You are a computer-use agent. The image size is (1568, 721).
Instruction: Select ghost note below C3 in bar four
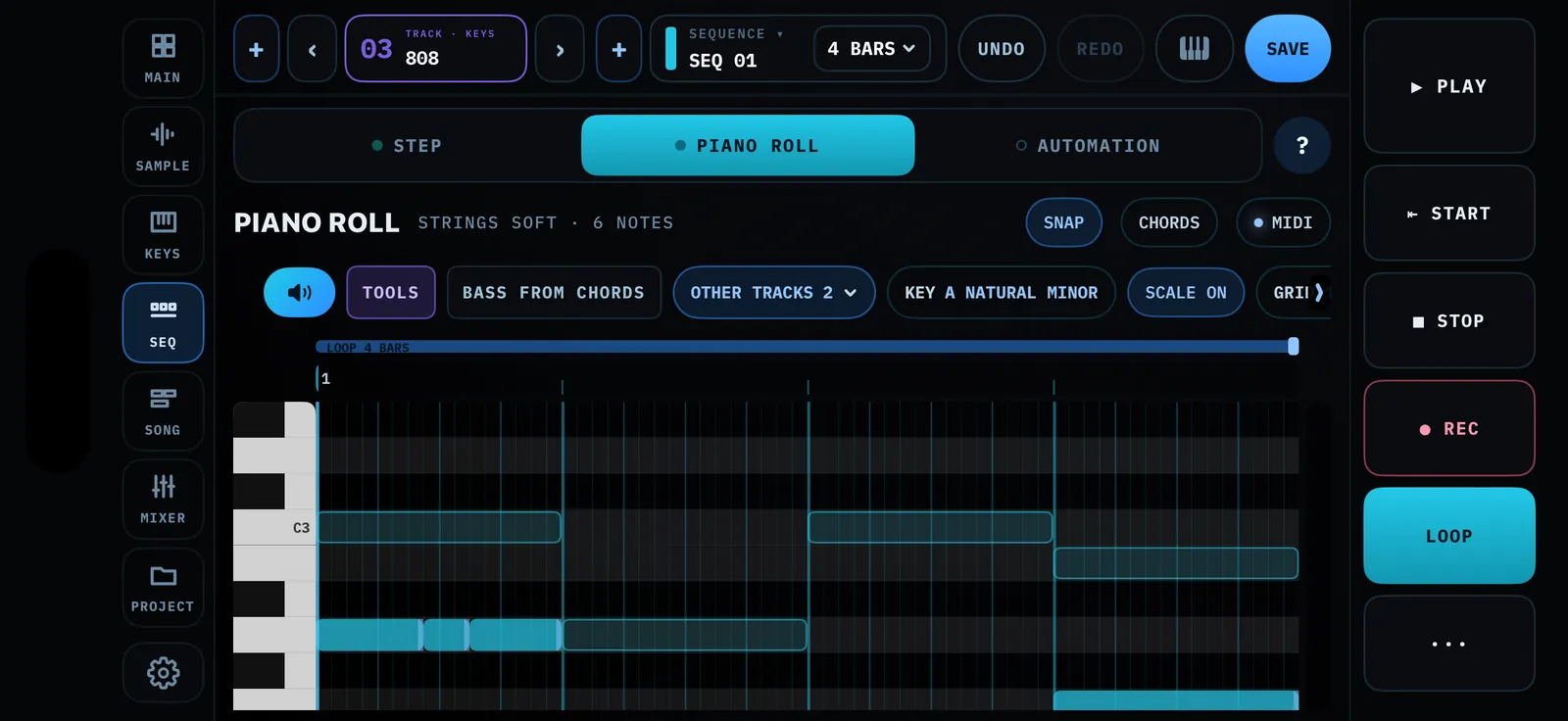1176,563
